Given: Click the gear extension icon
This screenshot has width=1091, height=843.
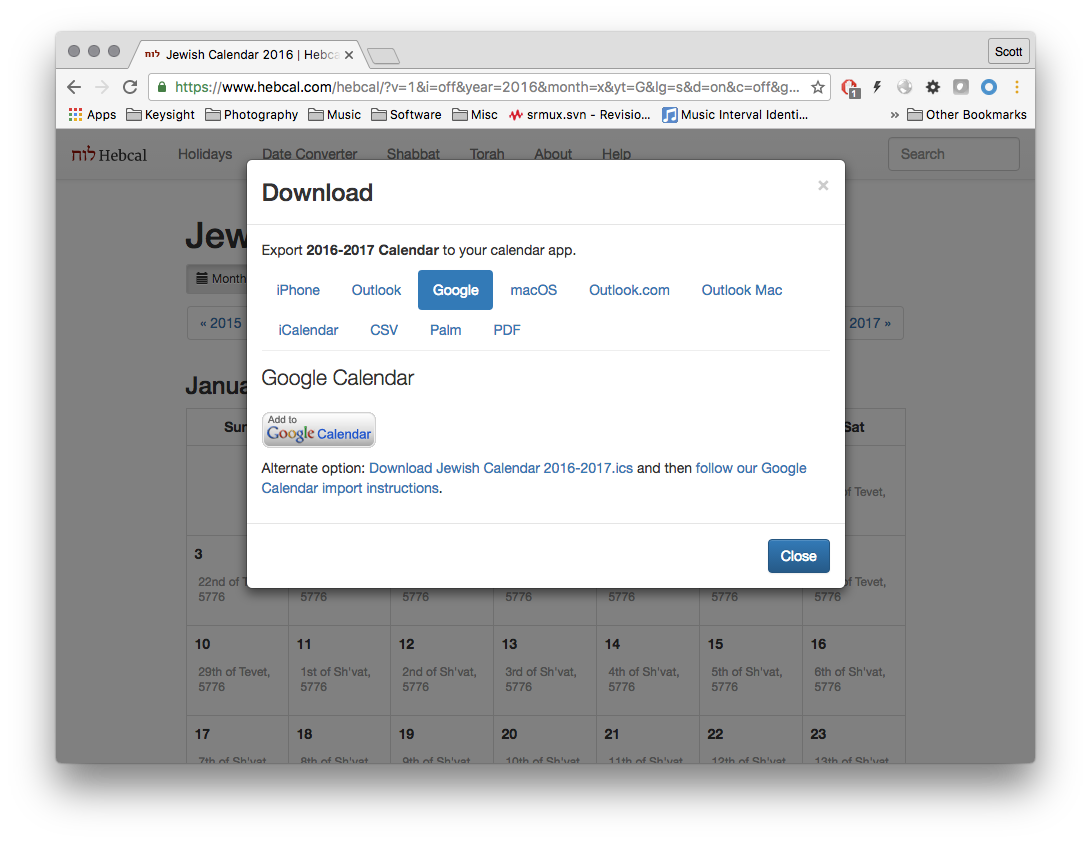Looking at the screenshot, I should 932,87.
